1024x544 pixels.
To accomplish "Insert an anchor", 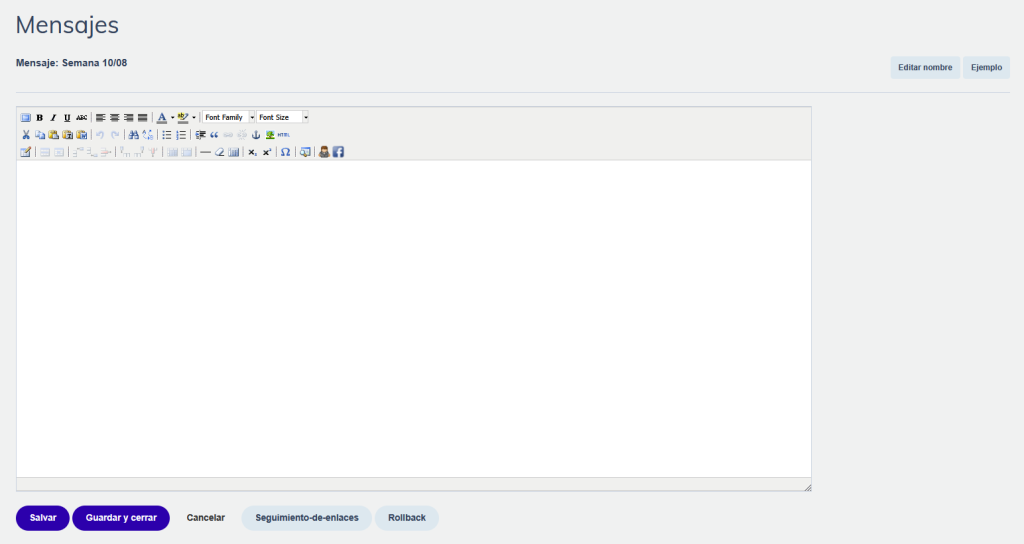I will pyautogui.click(x=256, y=135).
